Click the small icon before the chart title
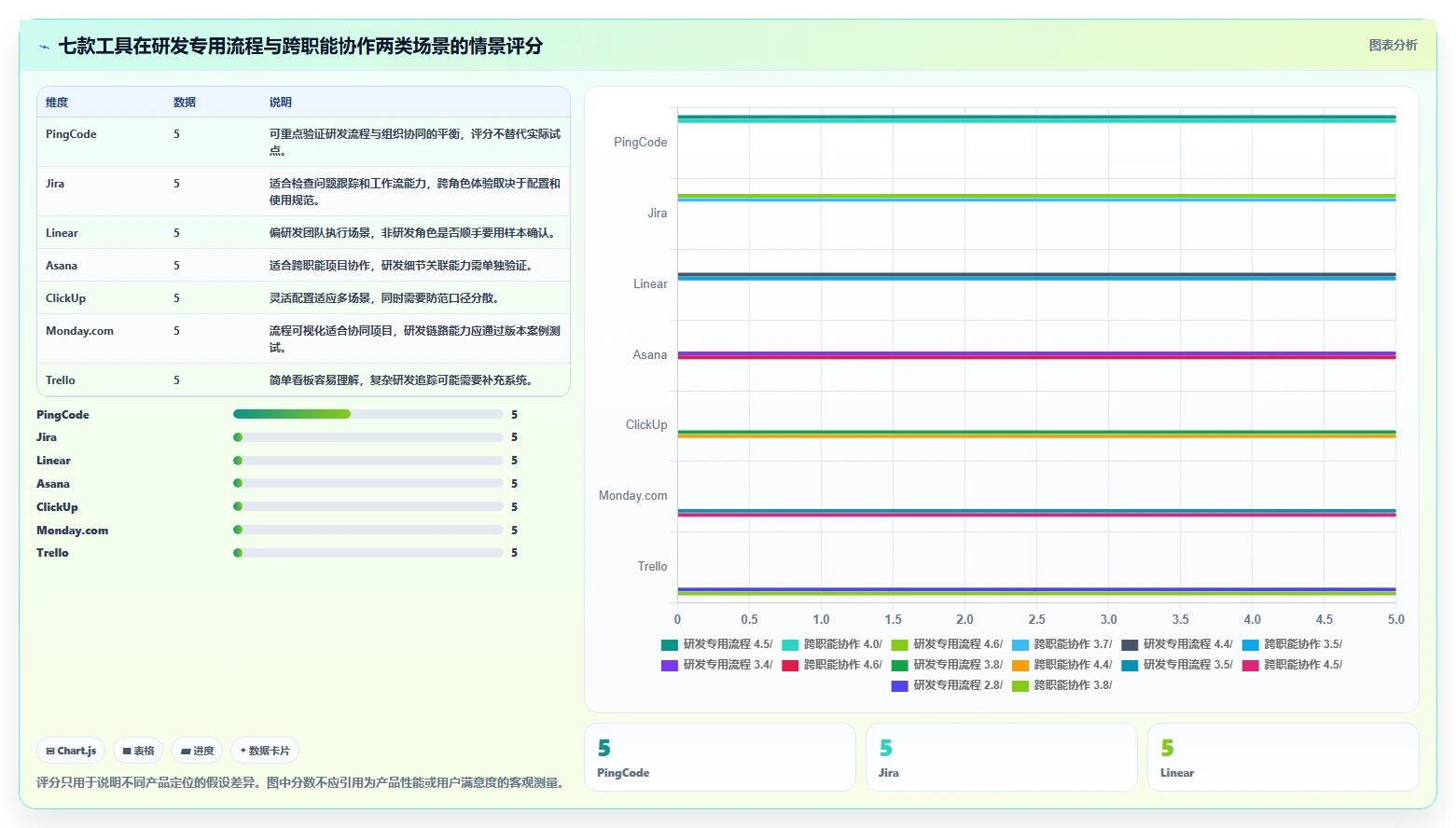The image size is (1456, 828). click(x=44, y=47)
